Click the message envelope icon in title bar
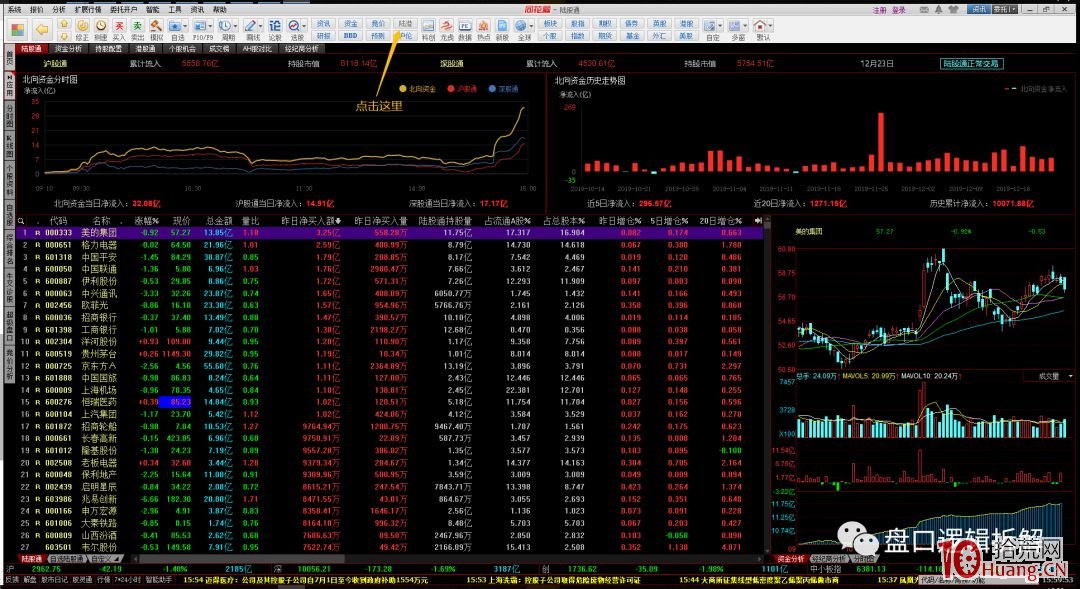Viewport: 1080px width, 589px height. (924, 10)
